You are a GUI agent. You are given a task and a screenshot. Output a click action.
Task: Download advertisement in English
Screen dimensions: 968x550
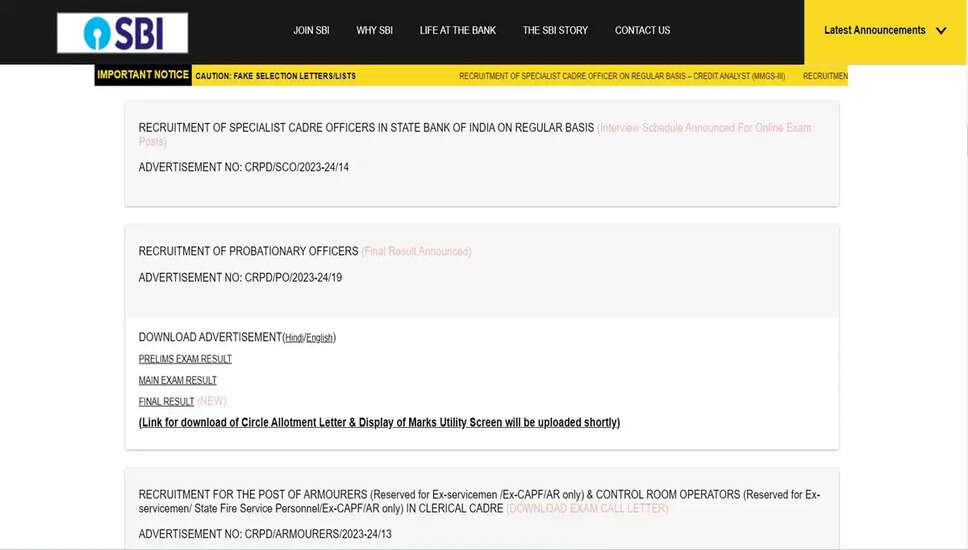pyautogui.click(x=319, y=338)
